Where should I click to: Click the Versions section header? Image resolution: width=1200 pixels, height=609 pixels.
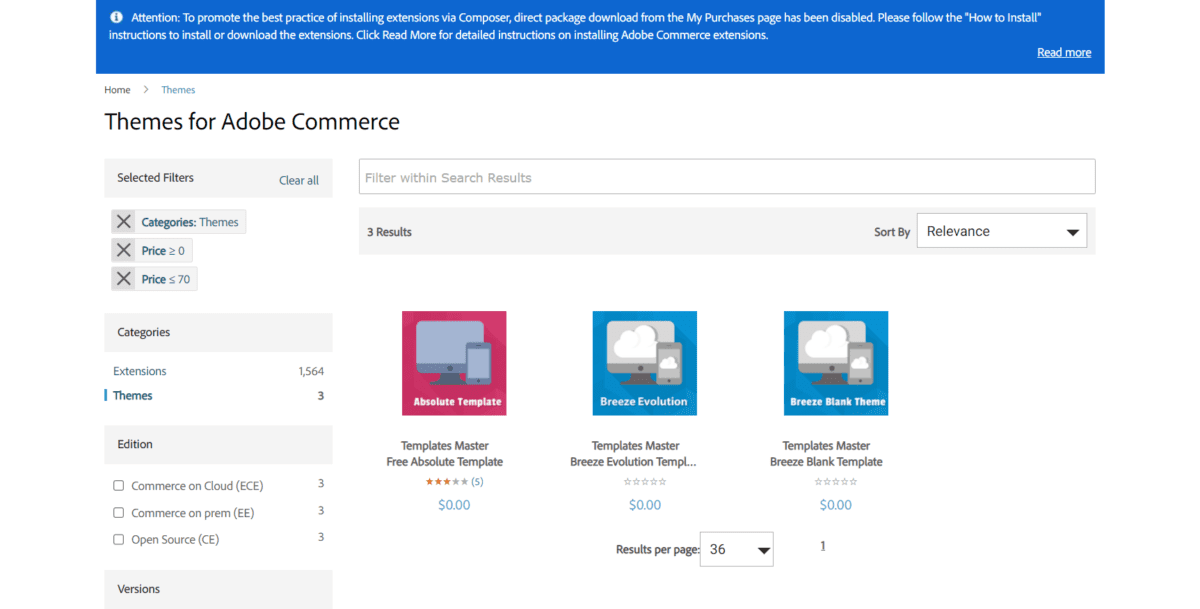pos(218,589)
